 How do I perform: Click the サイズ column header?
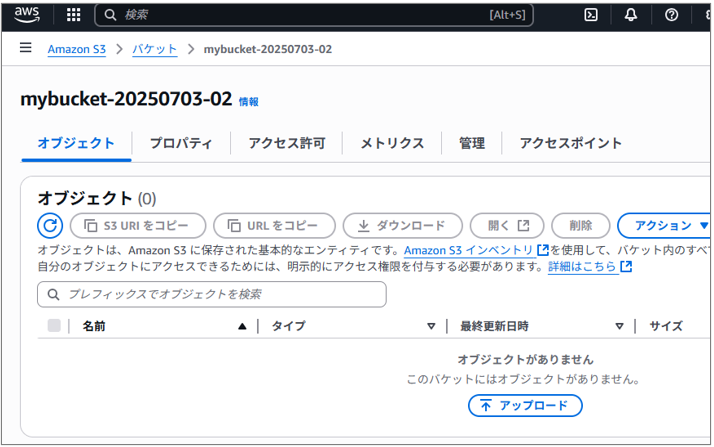[x=666, y=326]
